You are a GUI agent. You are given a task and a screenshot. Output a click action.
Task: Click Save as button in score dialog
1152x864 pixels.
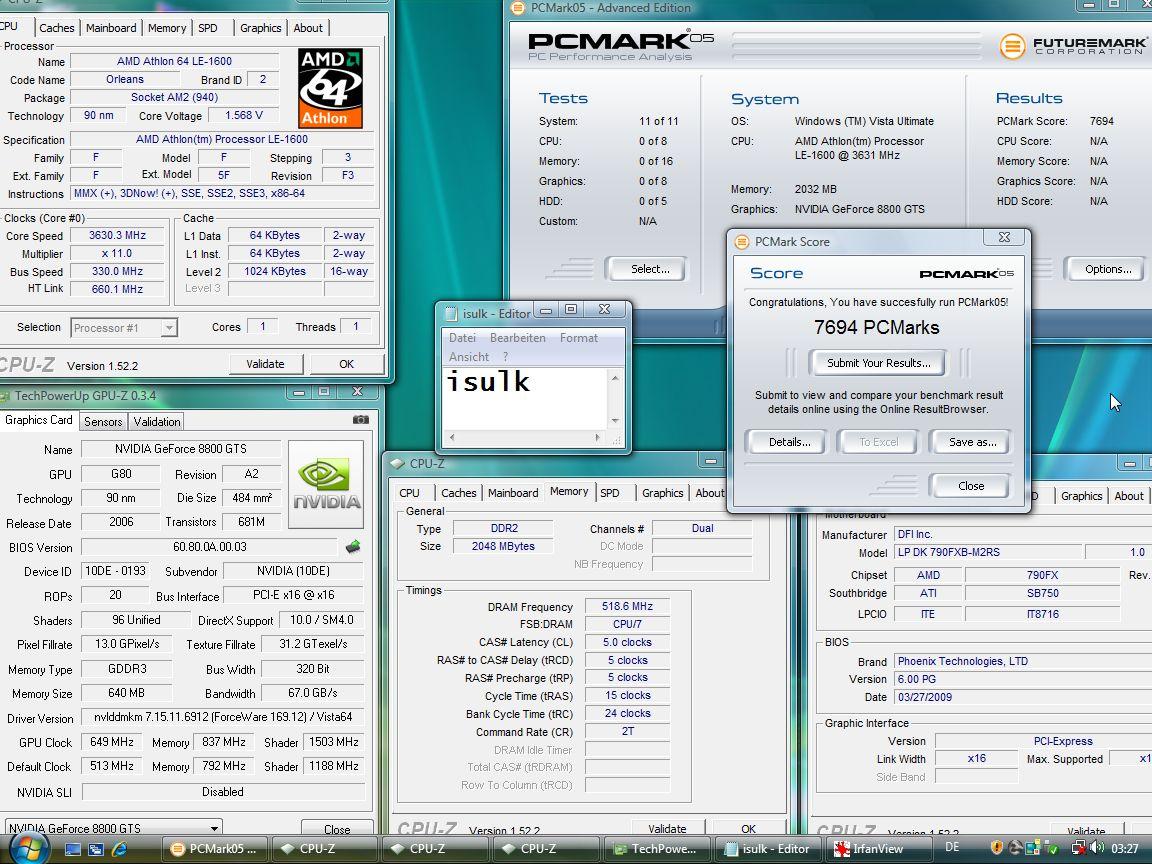(x=973, y=442)
